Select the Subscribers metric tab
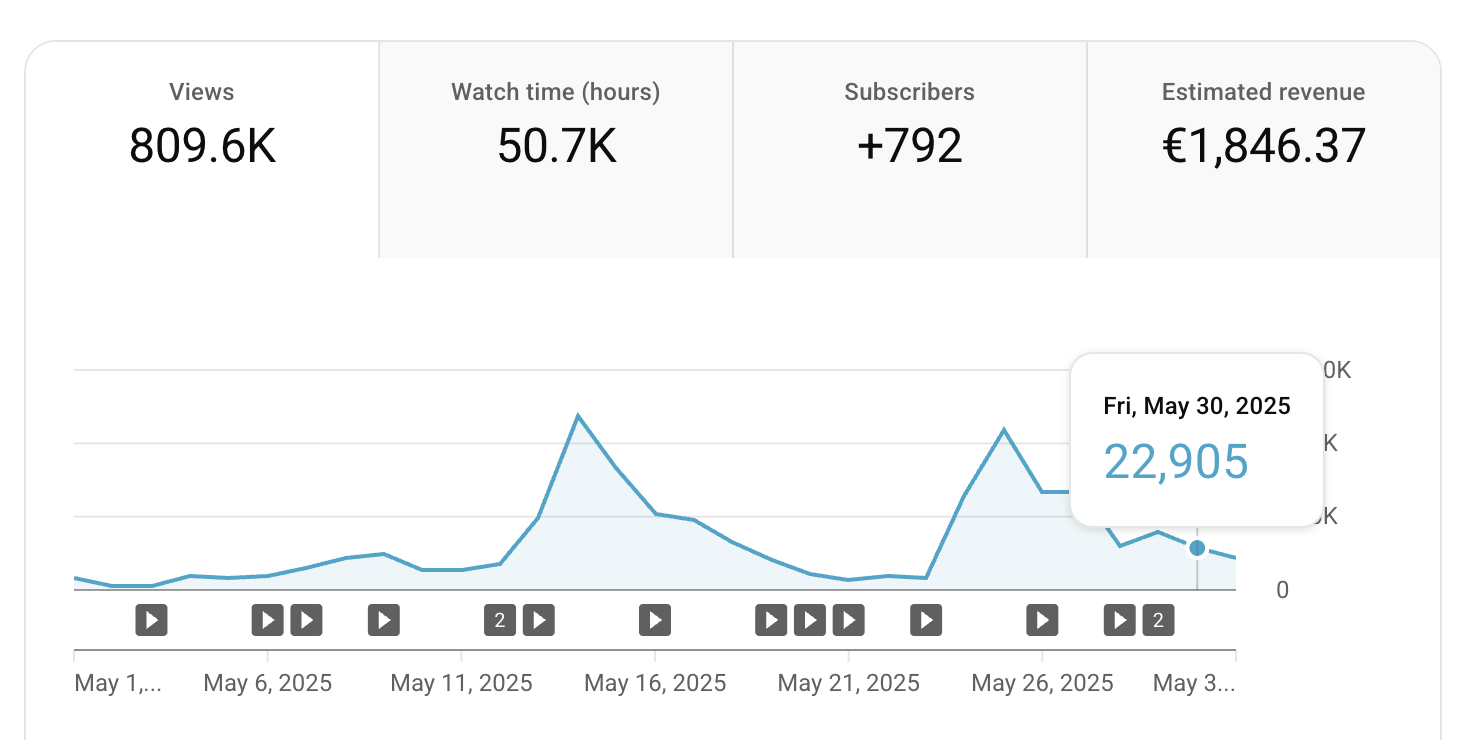Screen dimensions: 1482x740 909,130
